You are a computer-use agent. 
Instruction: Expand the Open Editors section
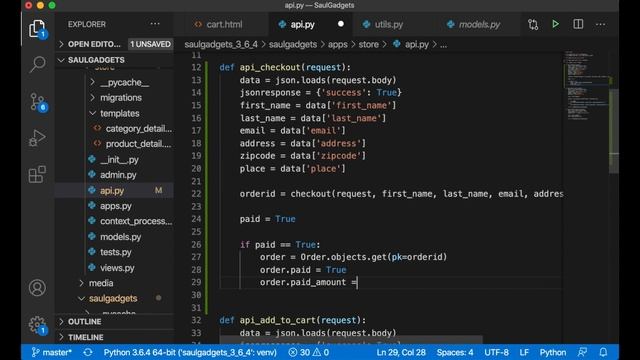[94, 44]
